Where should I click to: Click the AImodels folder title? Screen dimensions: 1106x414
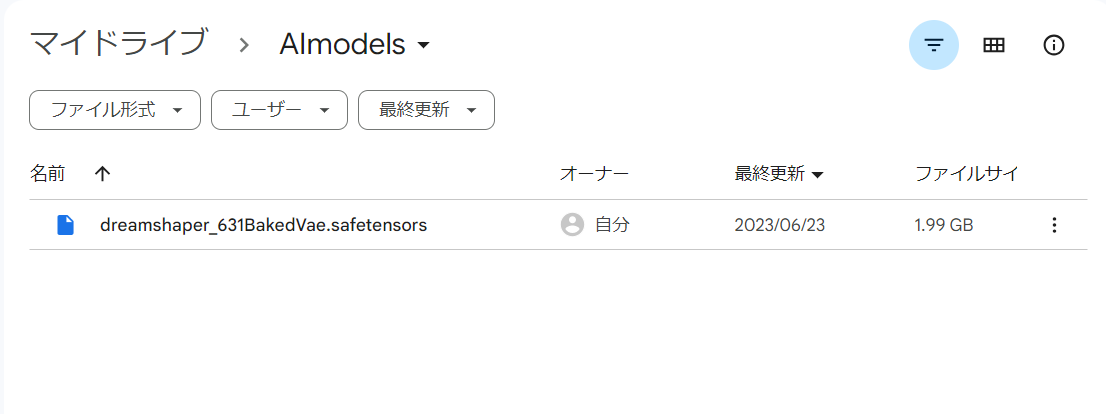342,44
